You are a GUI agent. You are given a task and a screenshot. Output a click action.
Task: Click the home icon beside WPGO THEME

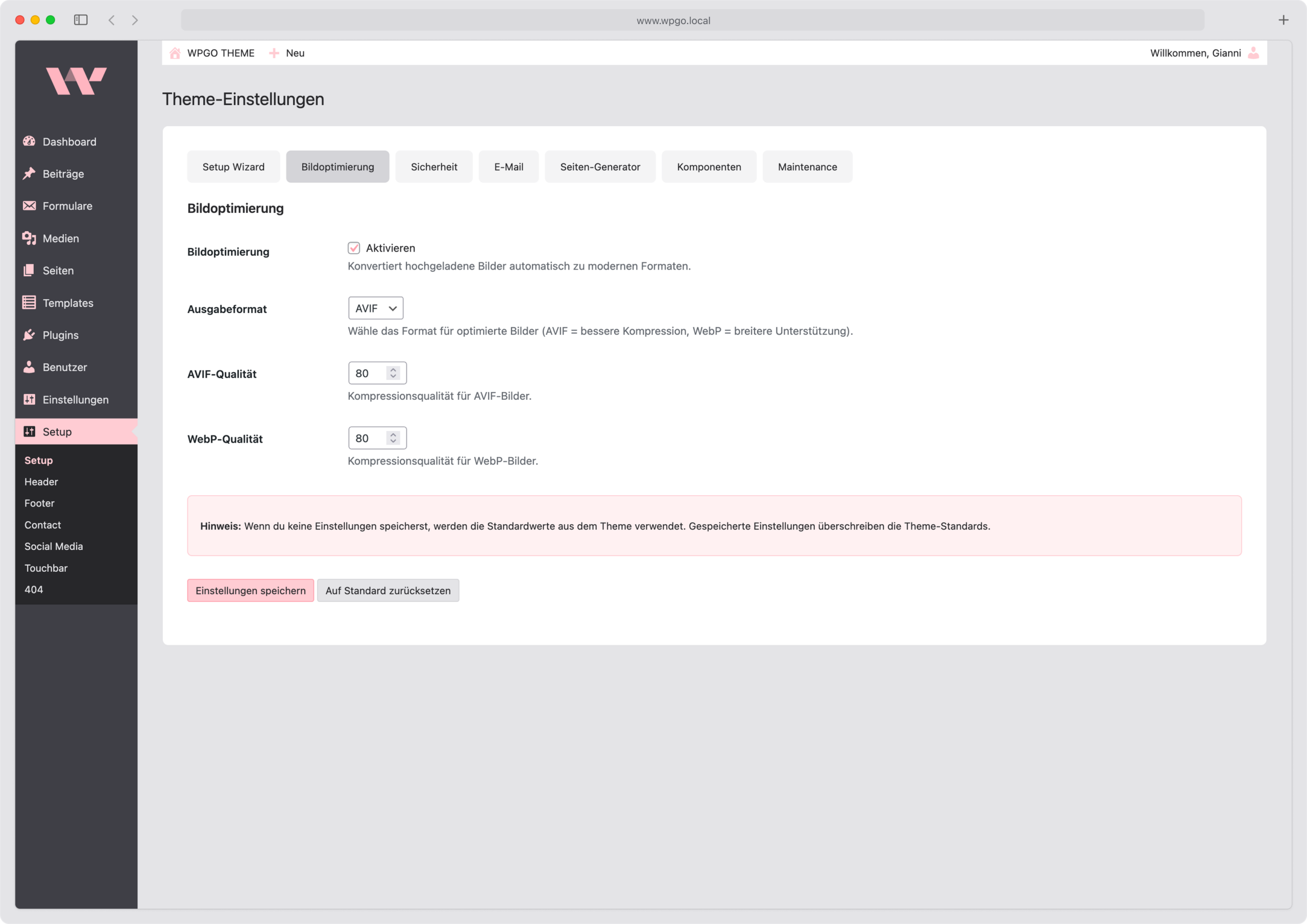pos(175,53)
